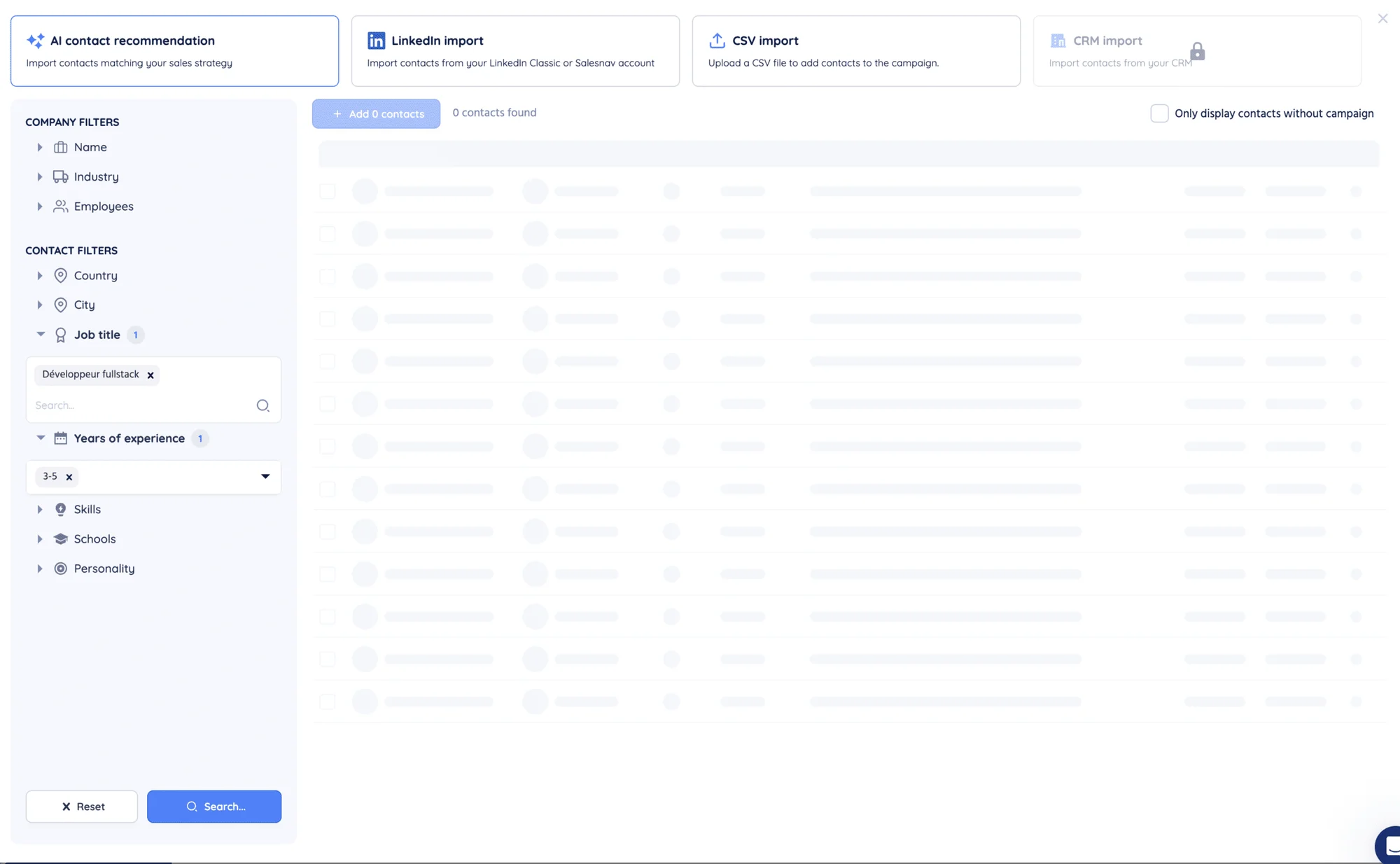Switch to the CSV import tab
Screen dimensions: 1400x864
tap(856, 51)
